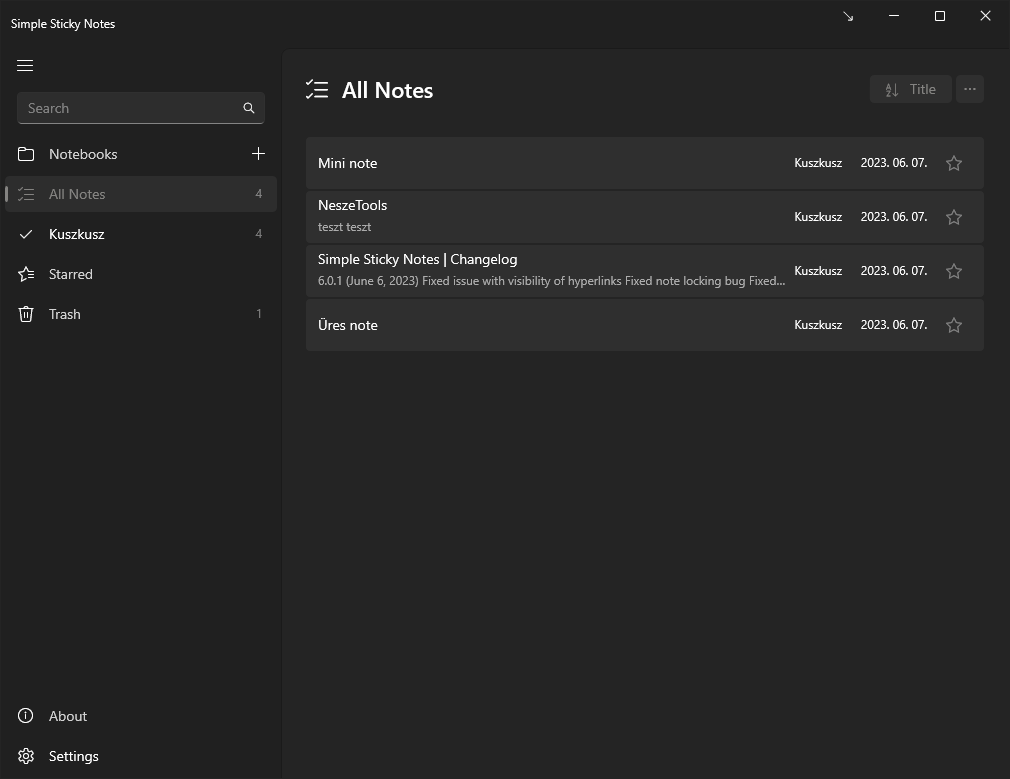Click the Starred list star icon
The image size is (1010, 779).
point(26,274)
